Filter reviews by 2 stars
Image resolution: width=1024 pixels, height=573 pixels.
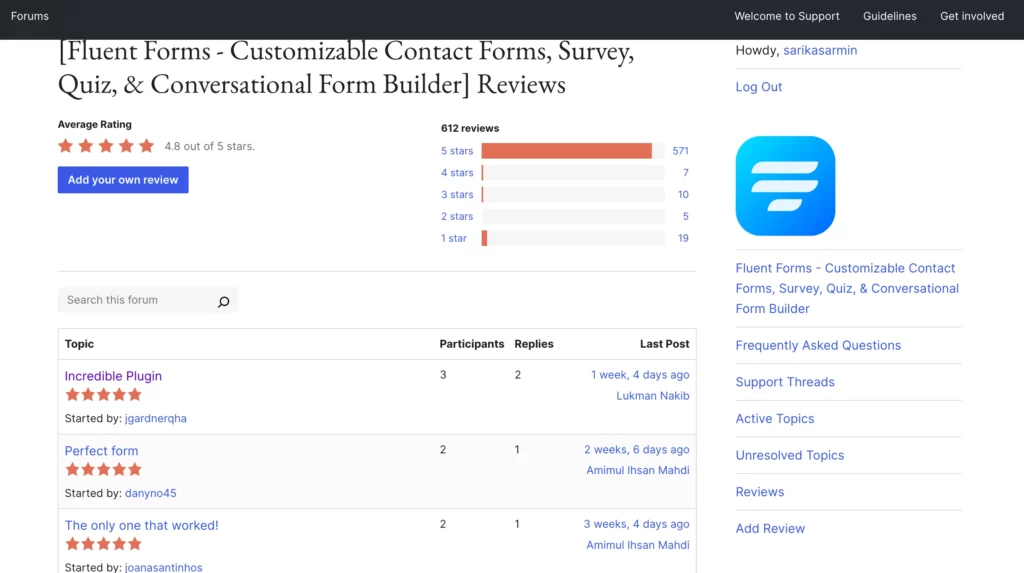(x=456, y=216)
